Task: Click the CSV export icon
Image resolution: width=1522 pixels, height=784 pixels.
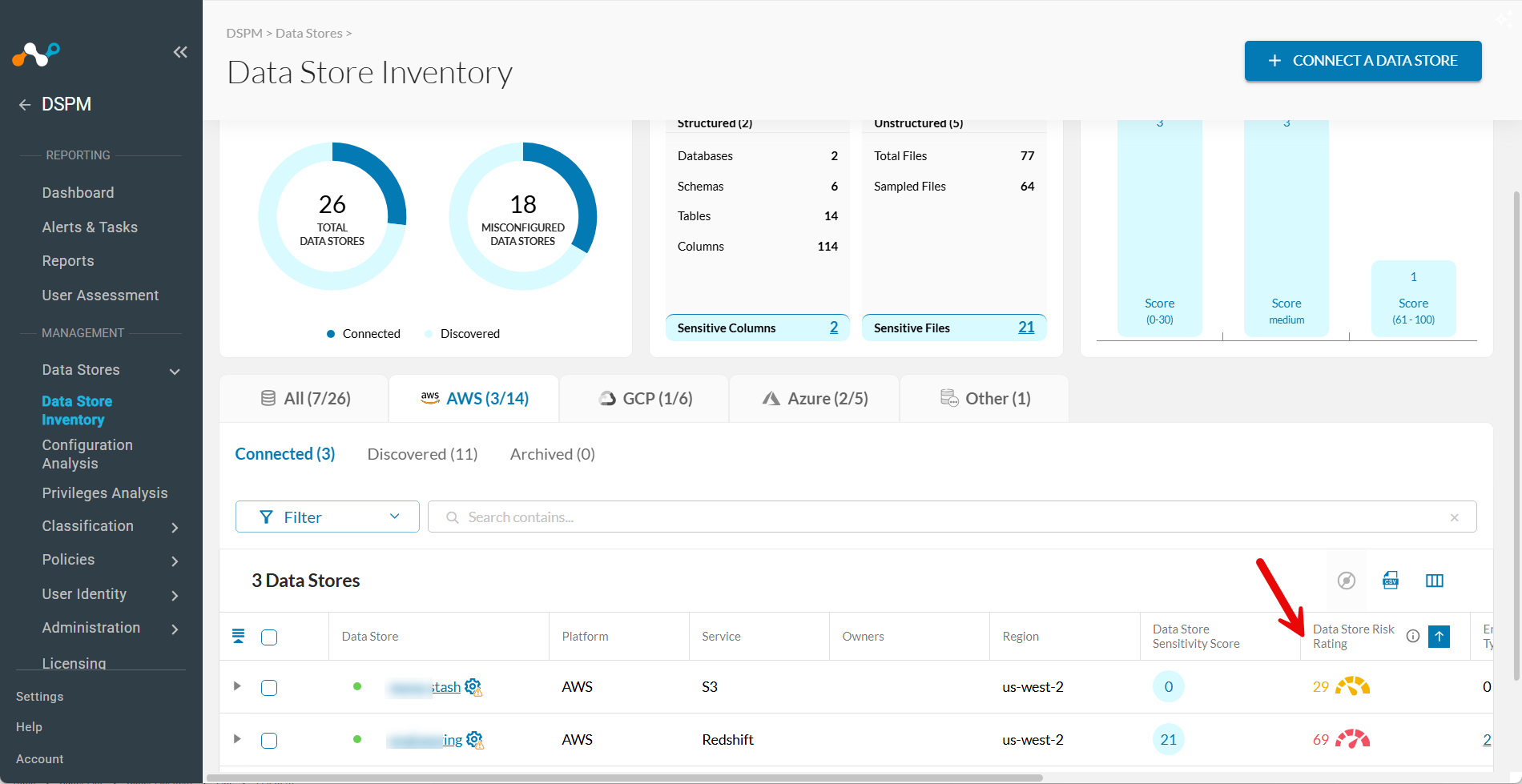Action: pos(1391,581)
